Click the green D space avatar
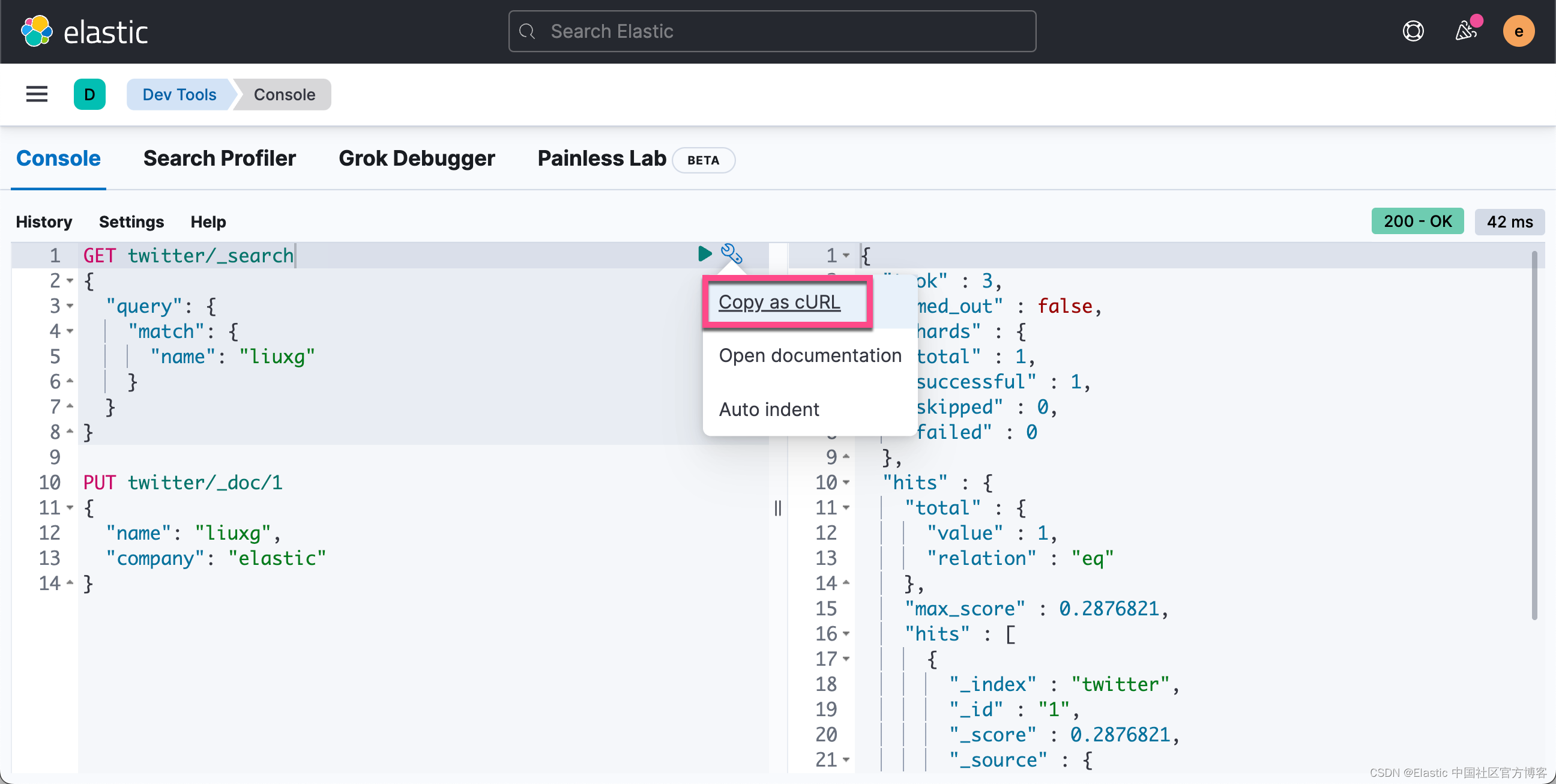 click(x=89, y=94)
